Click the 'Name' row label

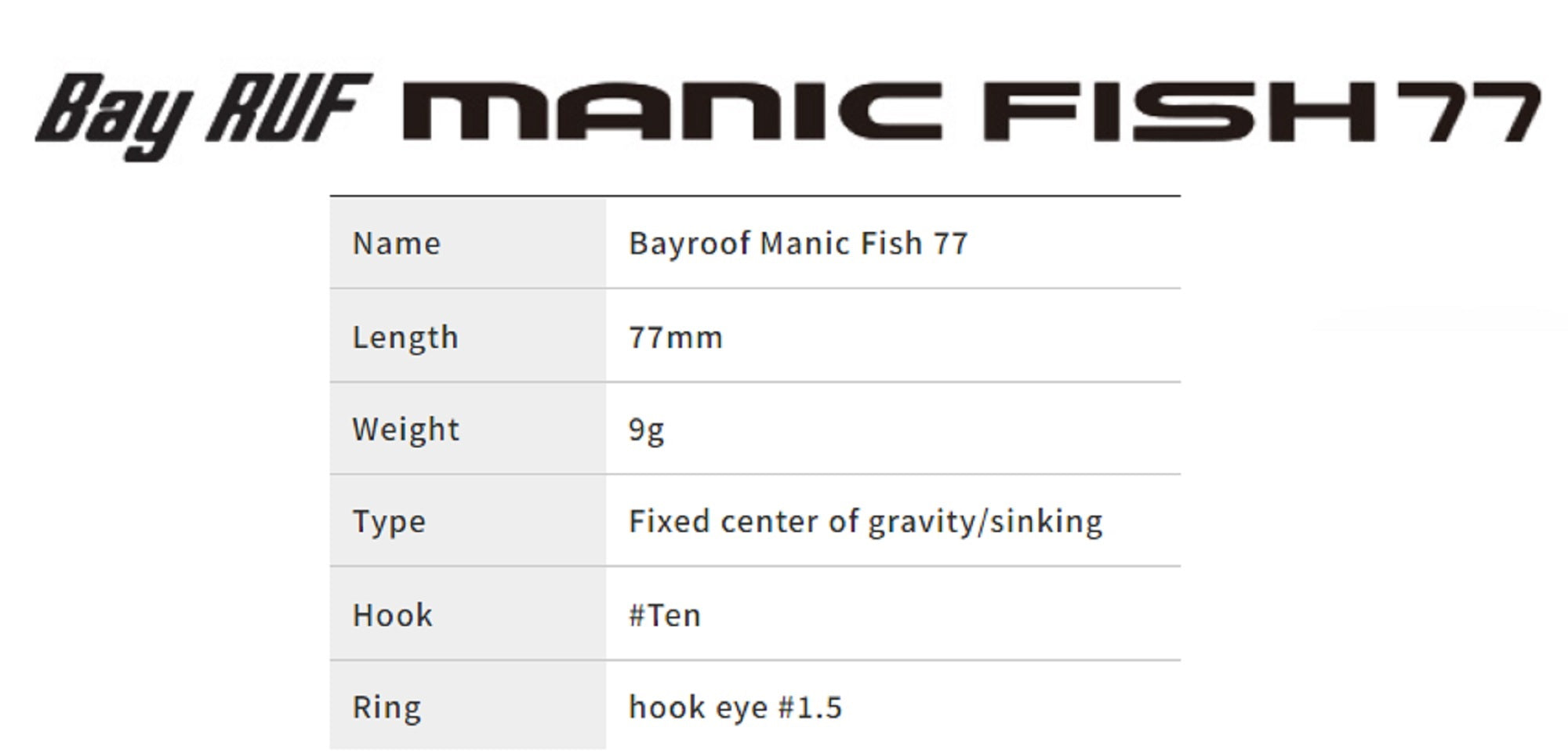(397, 244)
